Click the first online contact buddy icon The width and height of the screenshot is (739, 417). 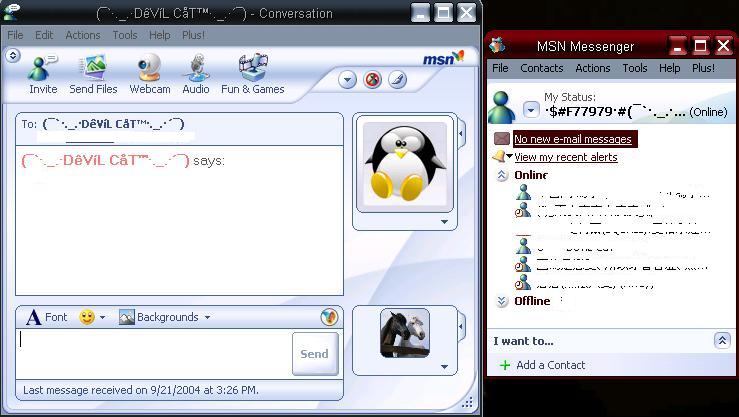click(x=523, y=192)
